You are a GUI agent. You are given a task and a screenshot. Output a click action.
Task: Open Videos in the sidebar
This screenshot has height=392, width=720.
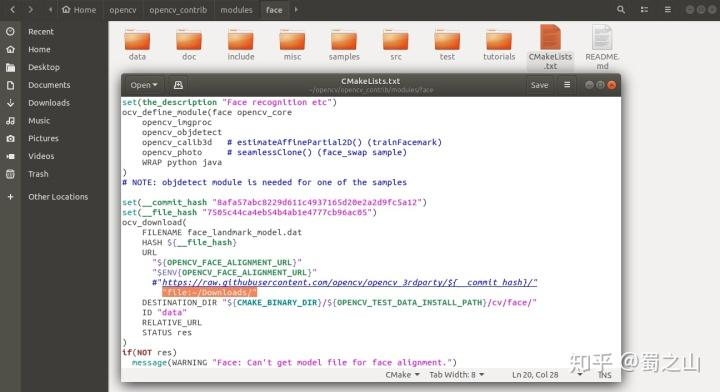pos(41,157)
